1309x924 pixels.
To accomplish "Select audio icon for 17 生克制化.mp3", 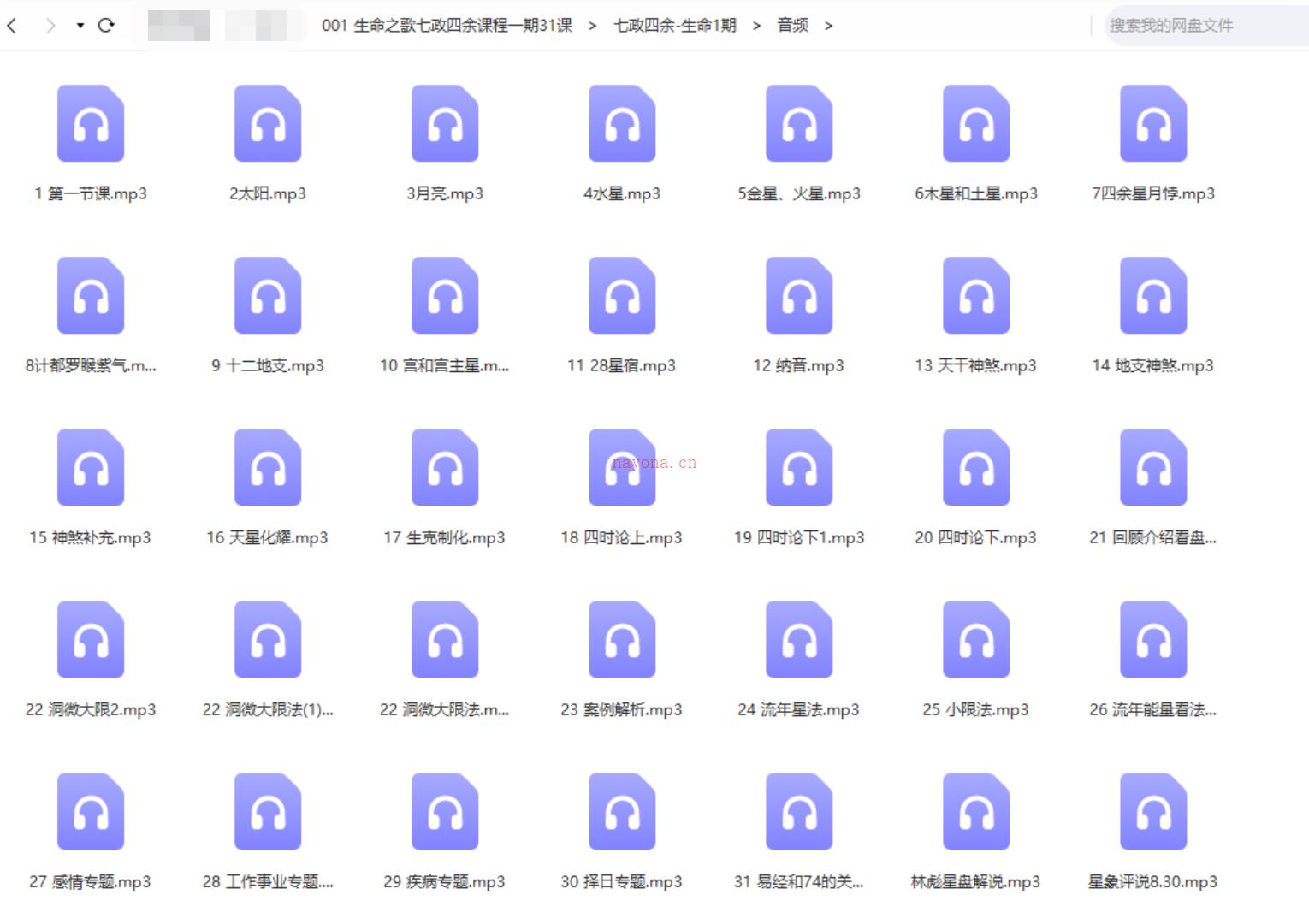I will [445, 467].
